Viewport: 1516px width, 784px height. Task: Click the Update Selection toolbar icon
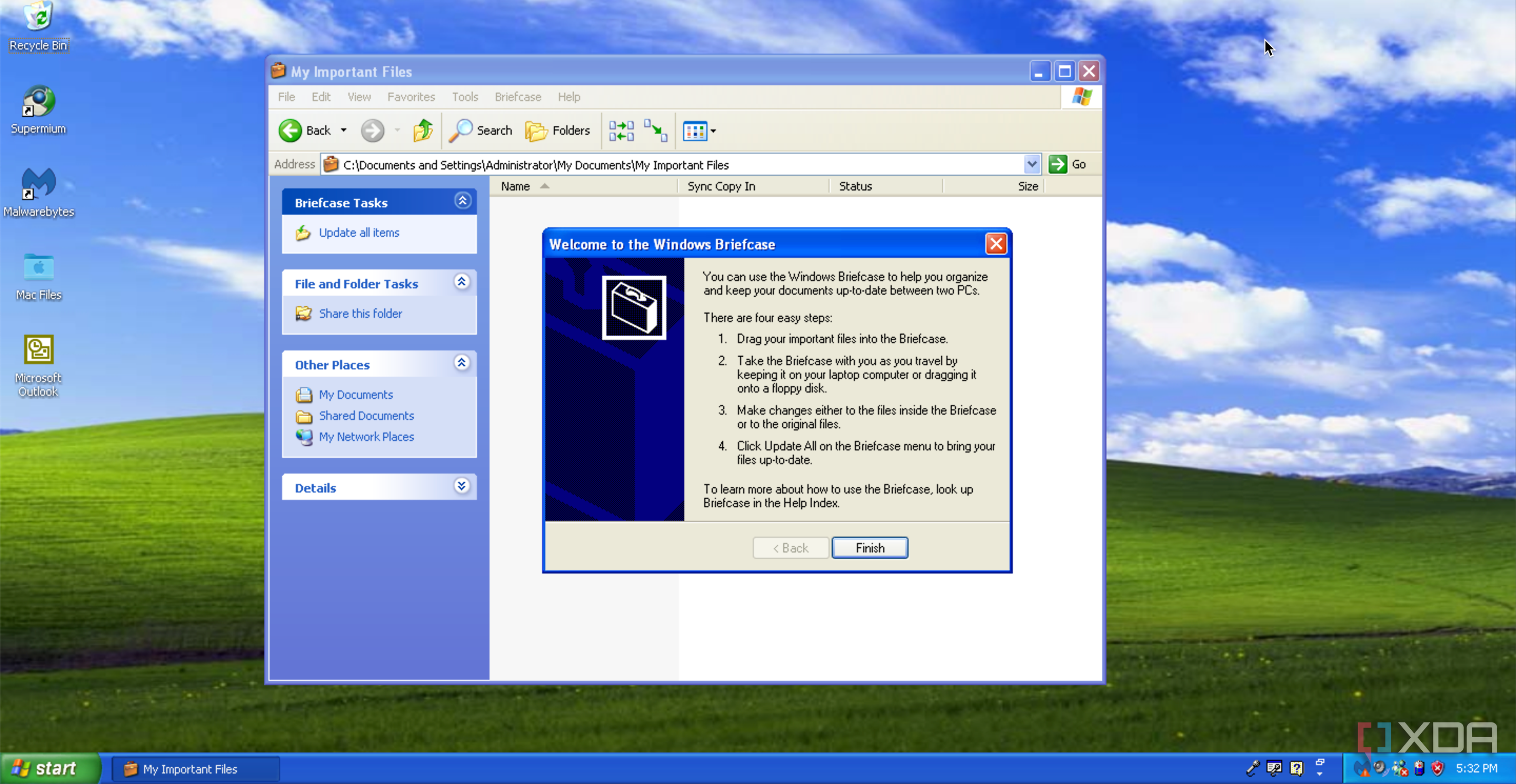point(655,130)
